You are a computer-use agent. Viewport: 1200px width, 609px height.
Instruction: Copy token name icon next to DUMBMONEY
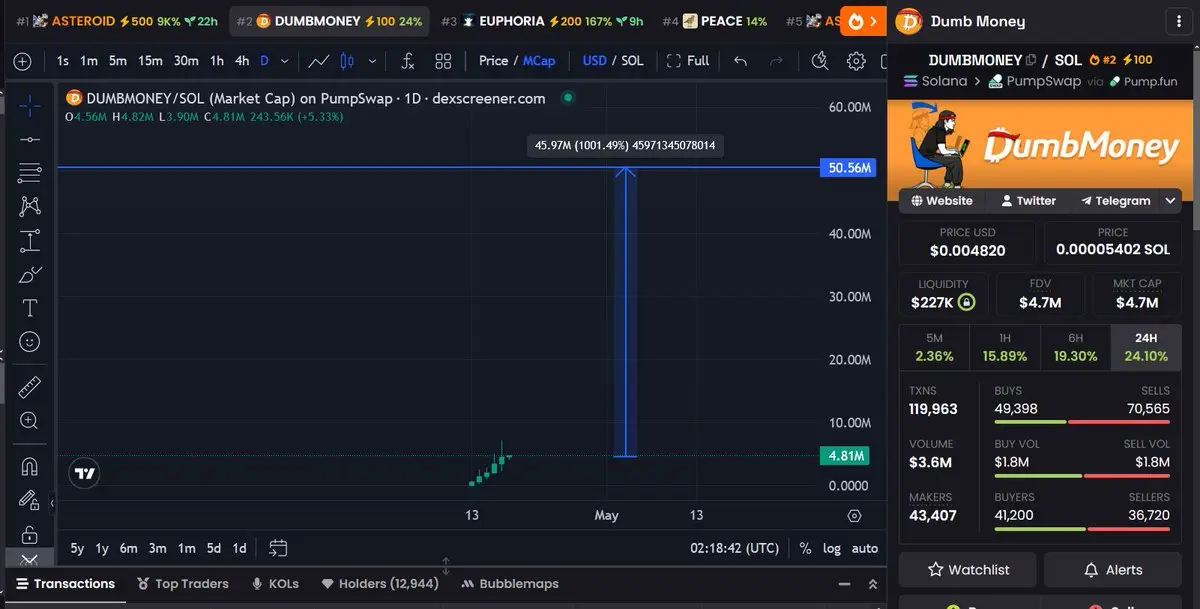pos(1031,60)
